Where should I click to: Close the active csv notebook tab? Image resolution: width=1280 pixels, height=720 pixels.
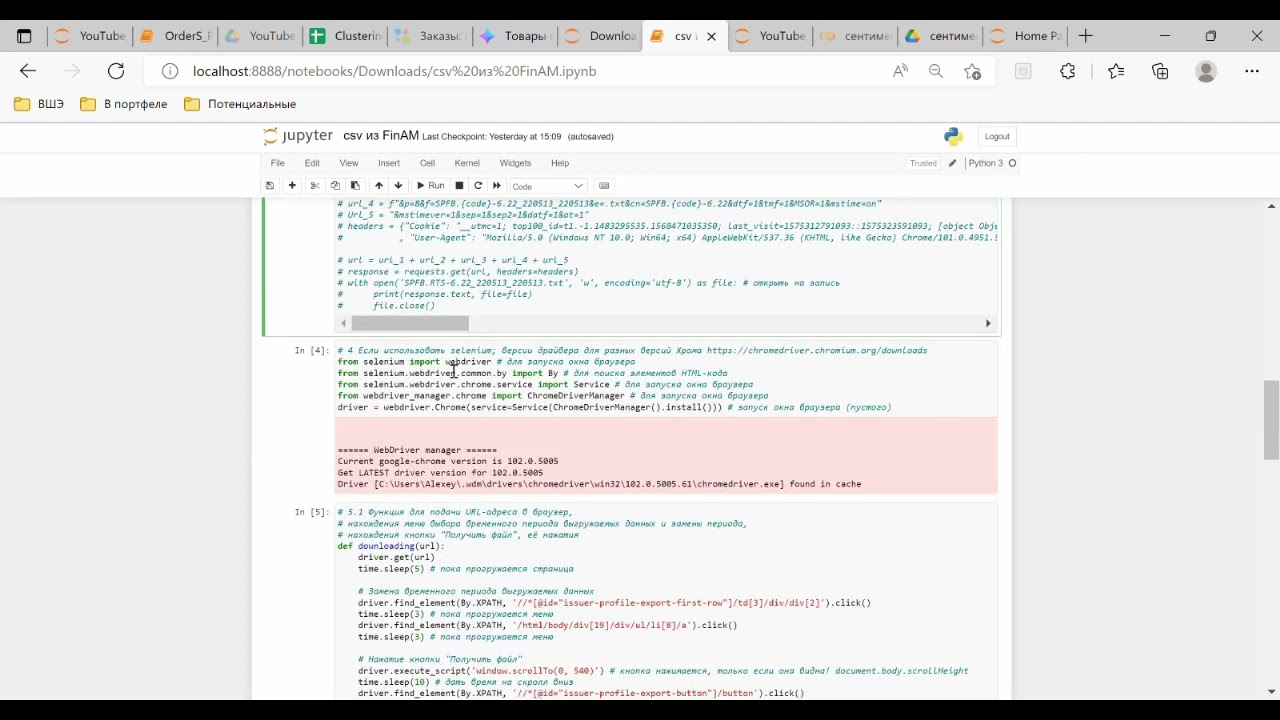(x=711, y=36)
